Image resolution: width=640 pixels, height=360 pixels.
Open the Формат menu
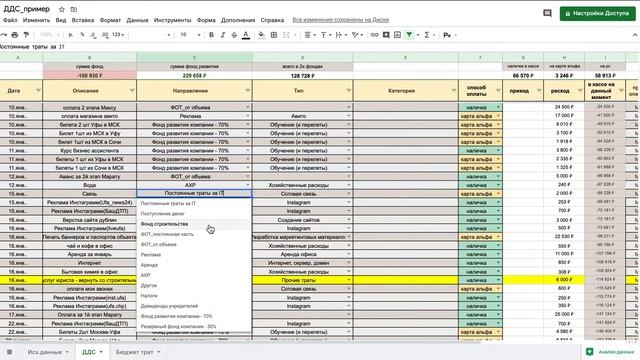click(110, 20)
